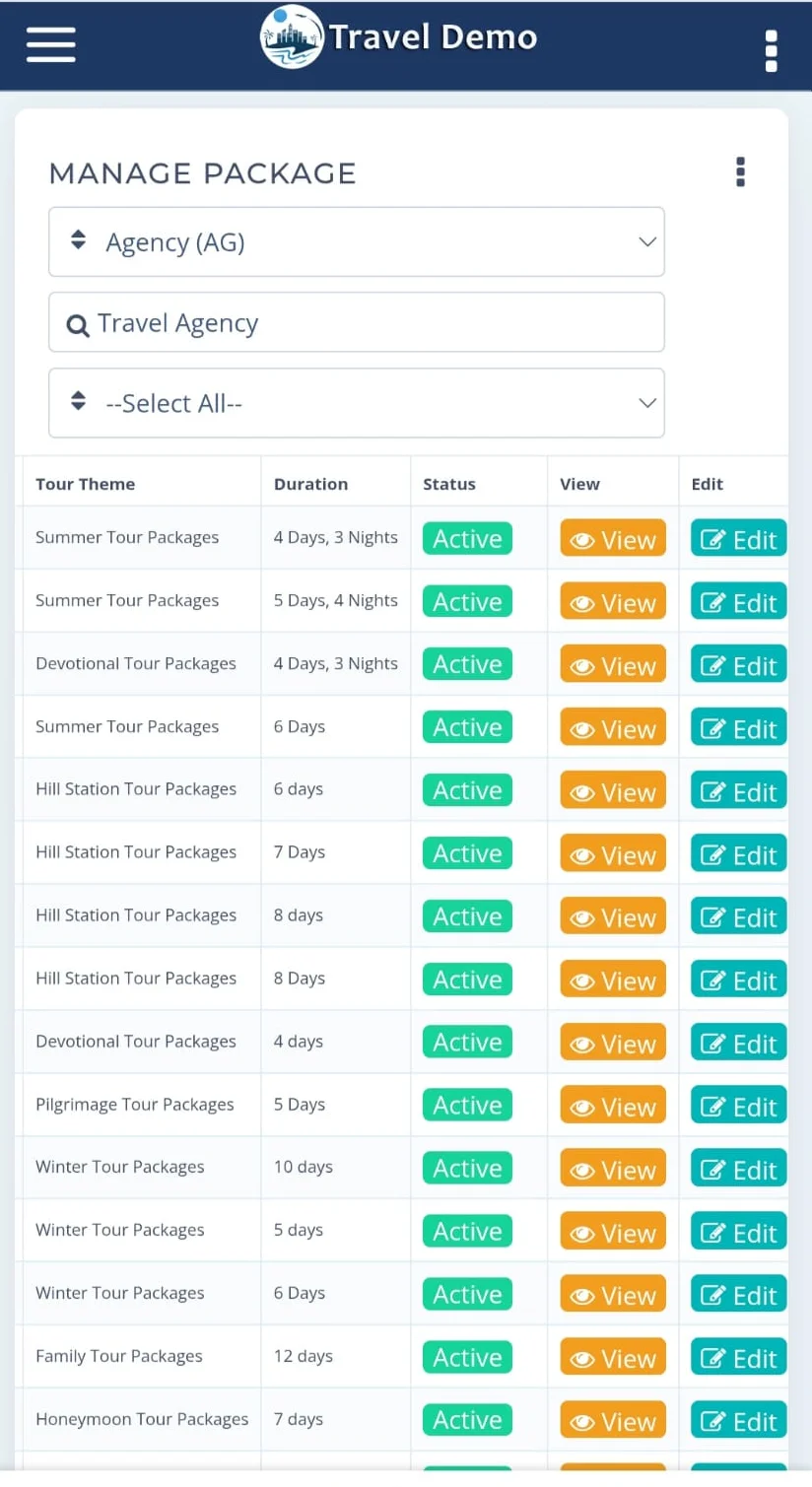Click the sort arrows inside the Agency selector

point(77,240)
